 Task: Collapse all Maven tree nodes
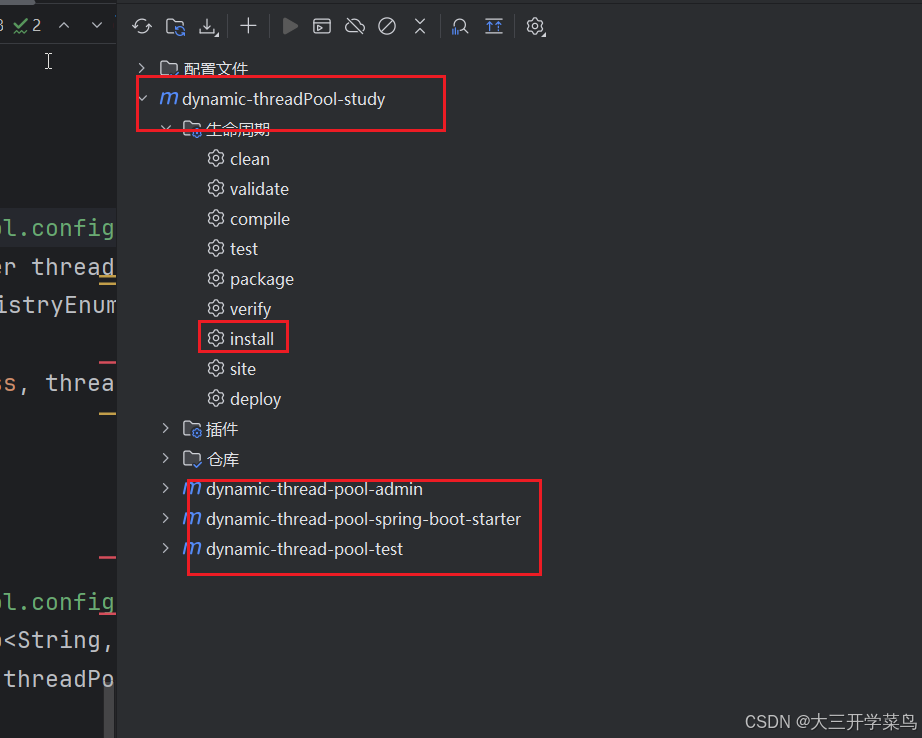(420, 26)
